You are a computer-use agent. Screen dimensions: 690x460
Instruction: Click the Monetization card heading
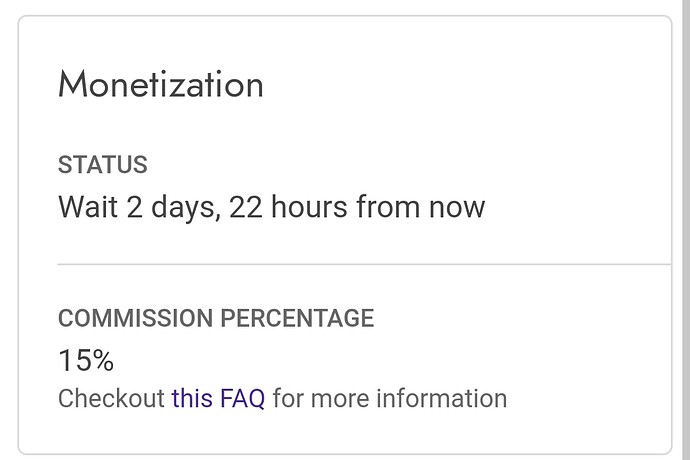click(x=161, y=84)
